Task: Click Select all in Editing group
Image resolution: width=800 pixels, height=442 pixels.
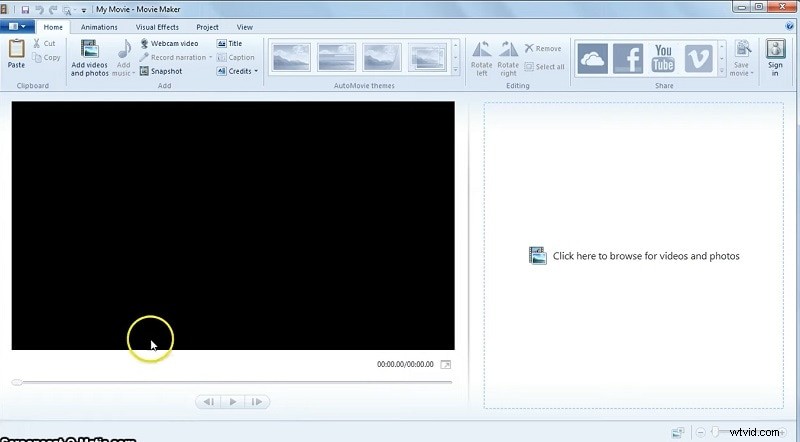Action: [x=545, y=66]
